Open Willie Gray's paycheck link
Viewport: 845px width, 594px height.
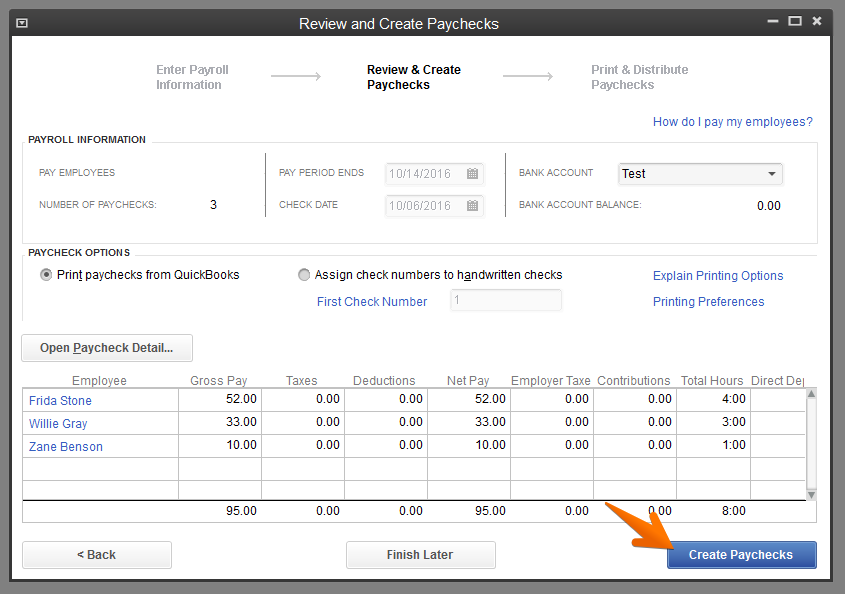click(58, 424)
